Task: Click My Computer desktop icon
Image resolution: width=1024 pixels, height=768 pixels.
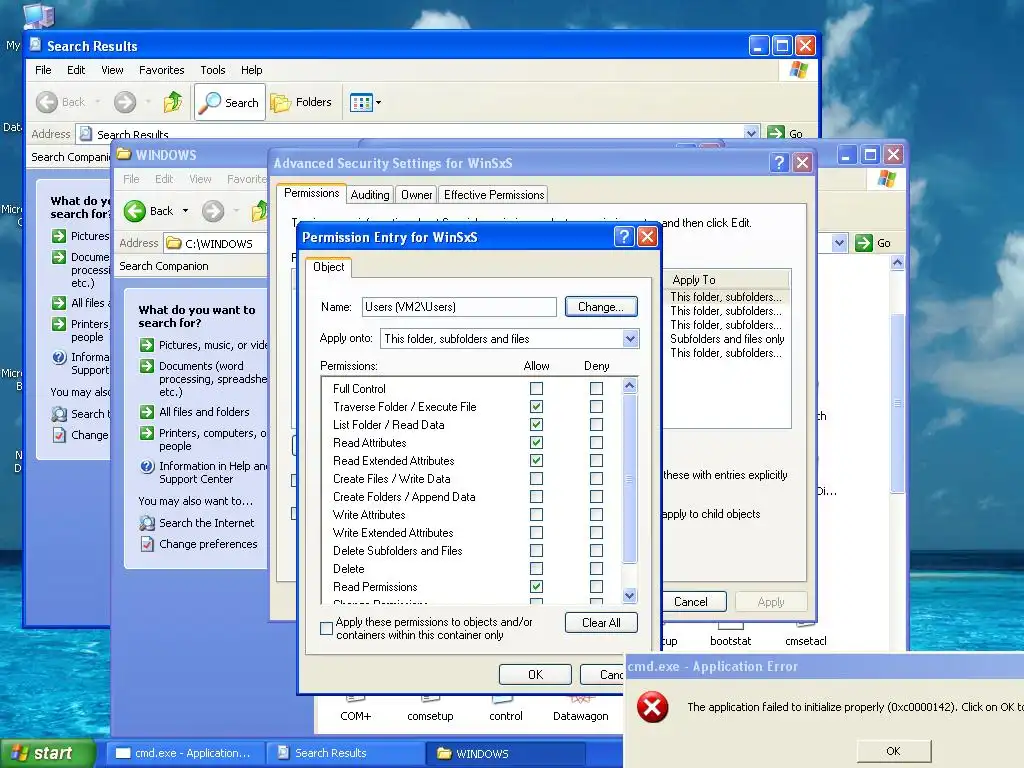Action: click(38, 14)
